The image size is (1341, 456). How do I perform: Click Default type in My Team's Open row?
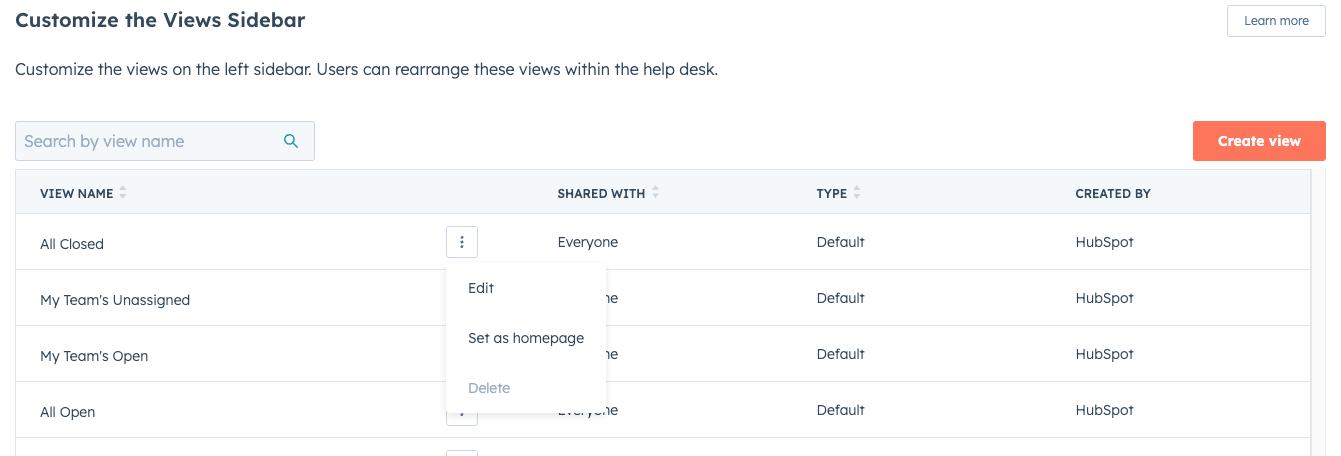point(841,354)
